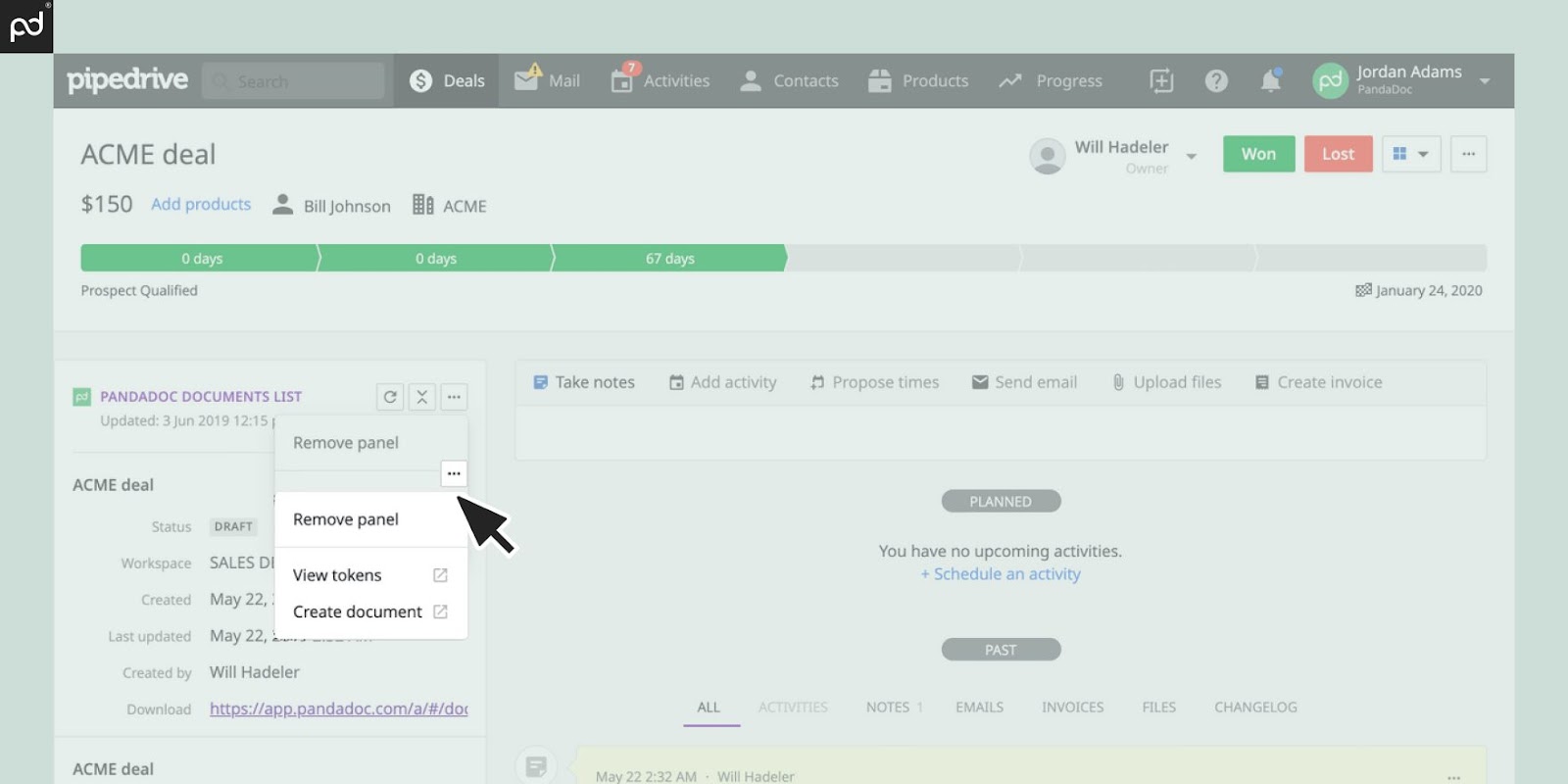Image resolution: width=1568 pixels, height=784 pixels.
Task: Click the Jordan Adams account avatar
Action: click(x=1331, y=81)
